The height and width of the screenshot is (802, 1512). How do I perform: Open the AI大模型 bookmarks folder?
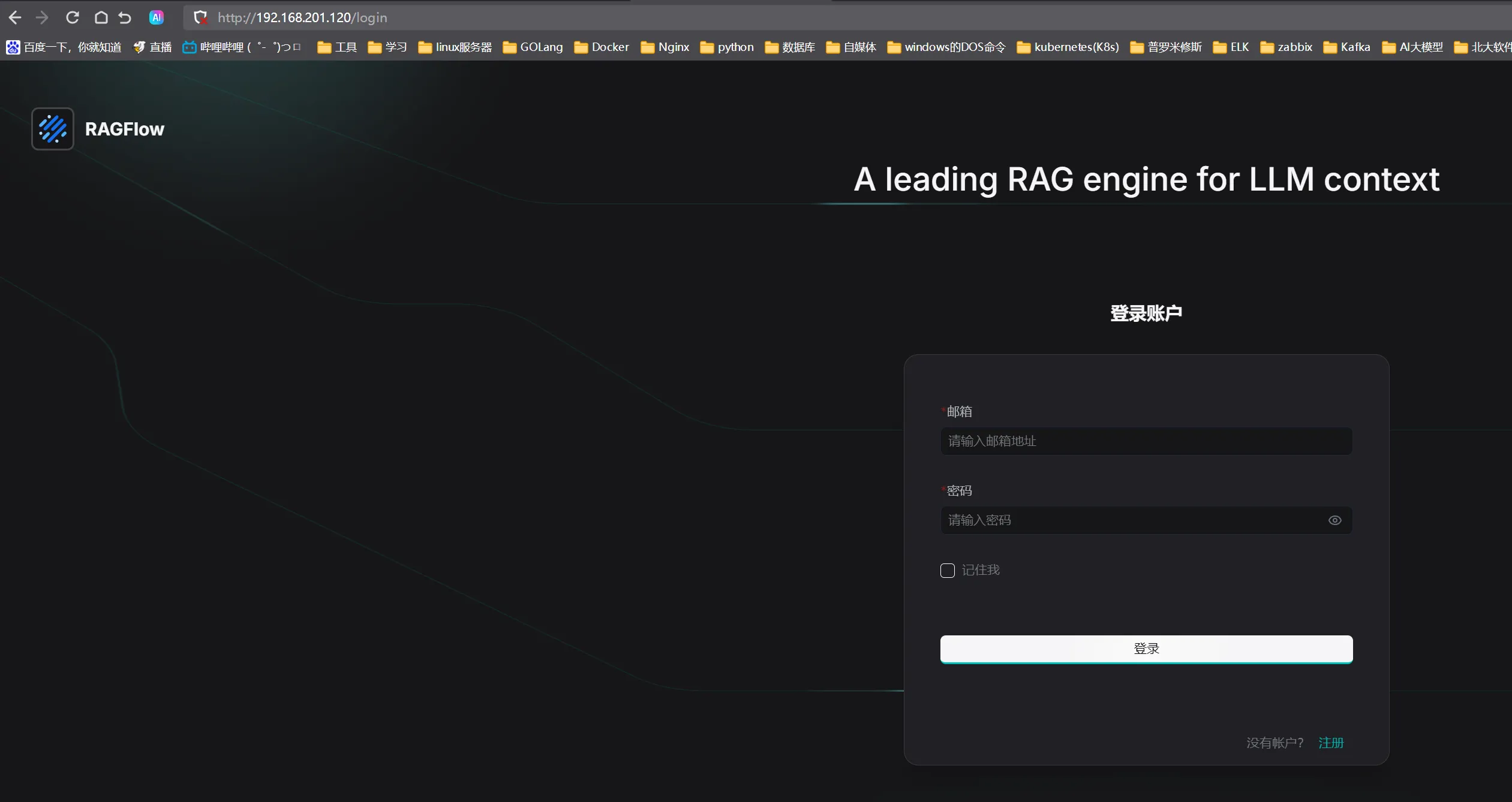pyautogui.click(x=1412, y=47)
